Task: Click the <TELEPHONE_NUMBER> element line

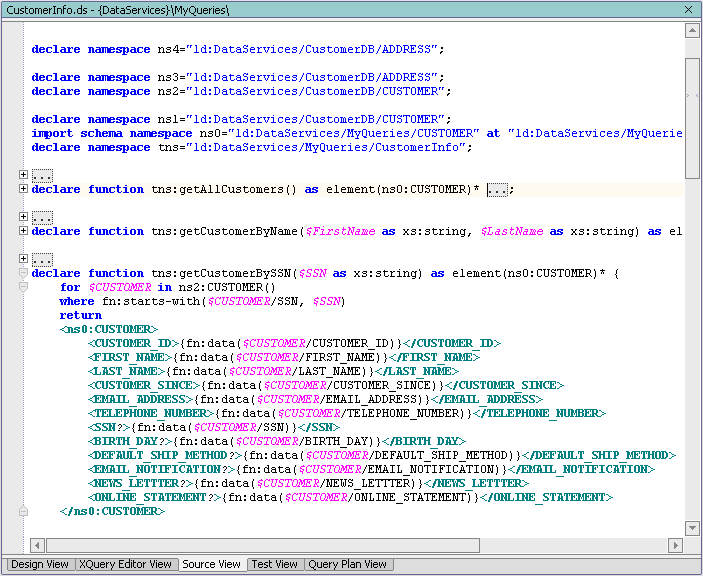Action: point(347,413)
